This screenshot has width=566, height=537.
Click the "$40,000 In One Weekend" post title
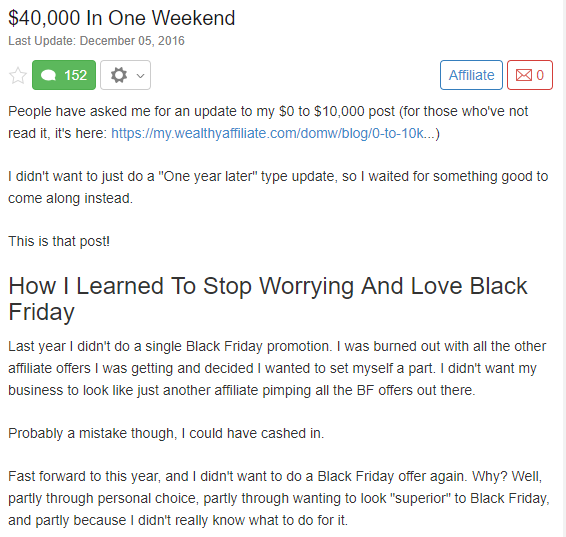tap(122, 18)
